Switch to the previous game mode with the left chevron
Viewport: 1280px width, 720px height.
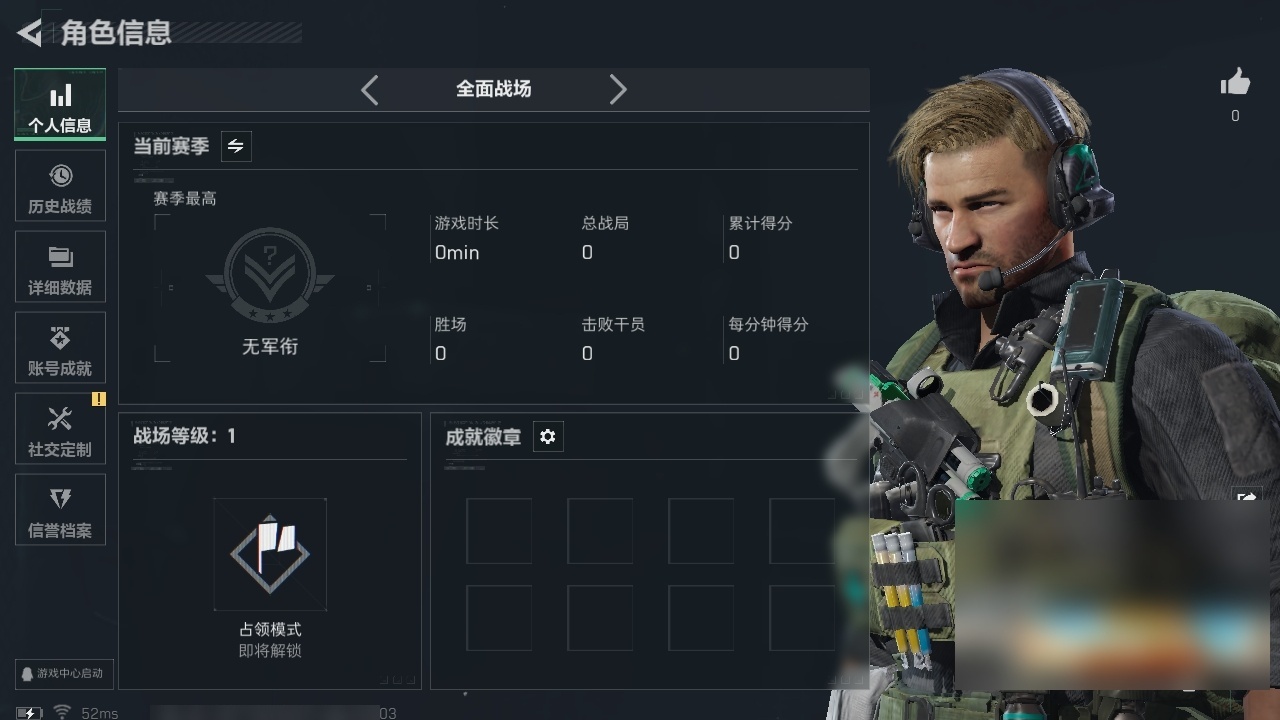370,90
